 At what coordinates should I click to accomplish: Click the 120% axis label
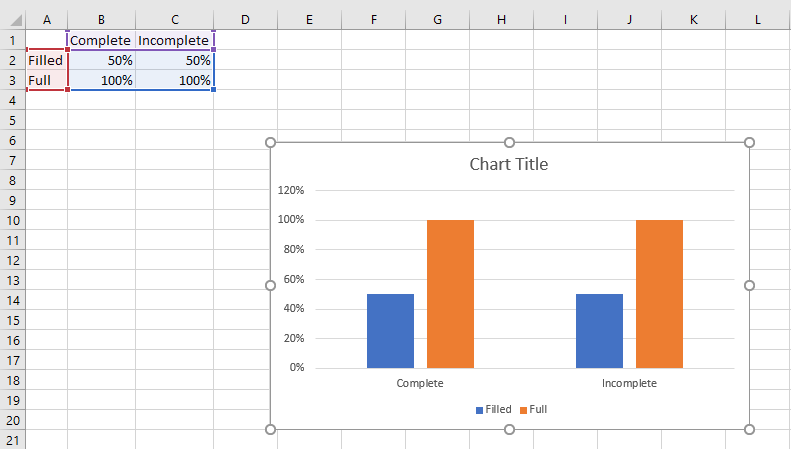point(291,190)
